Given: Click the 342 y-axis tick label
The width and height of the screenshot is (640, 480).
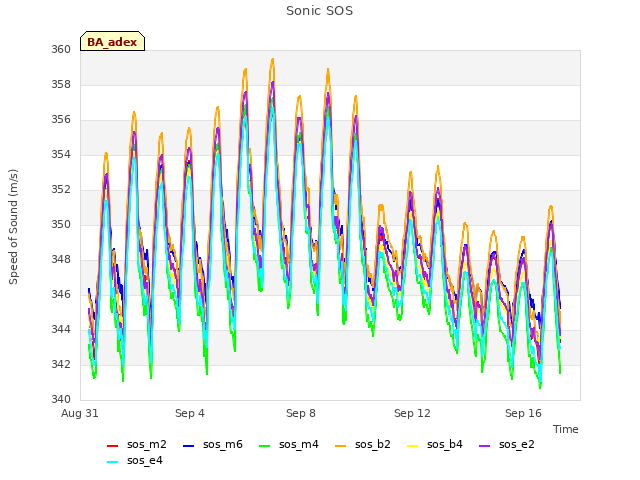Looking at the screenshot, I should [x=61, y=364].
